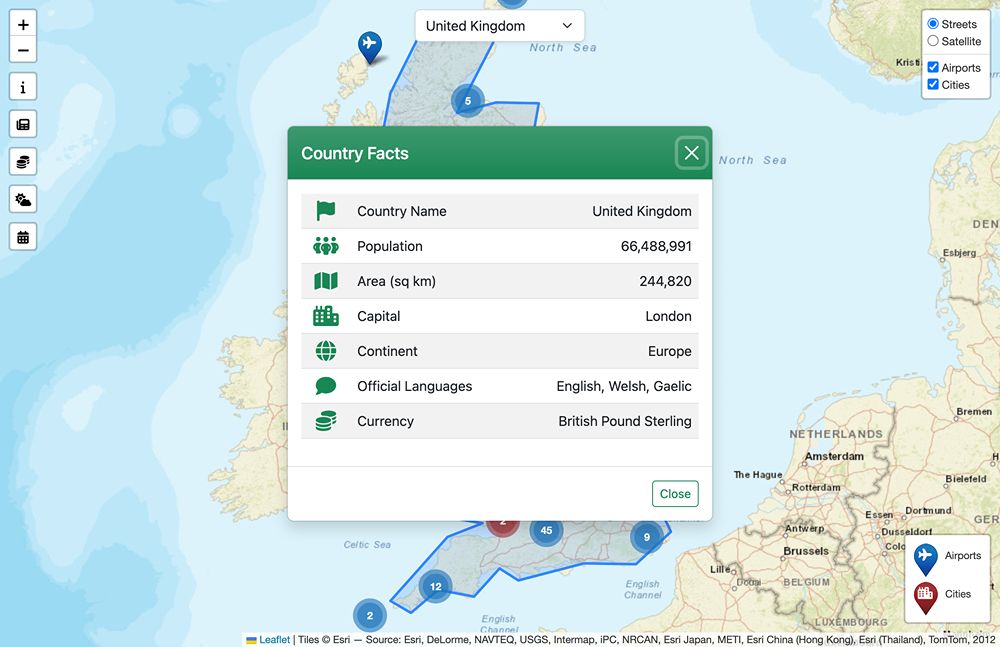Open the news newspaper icon button
Image resolution: width=1000 pixels, height=647 pixels.
(x=23, y=124)
